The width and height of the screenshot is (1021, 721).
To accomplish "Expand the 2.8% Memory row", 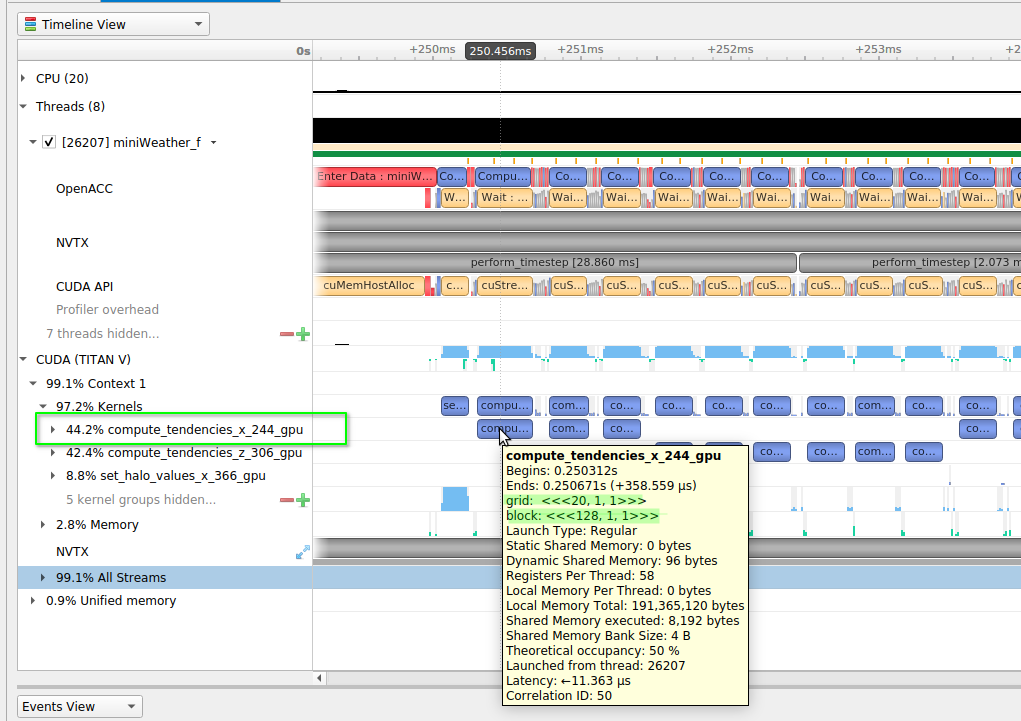I will click(x=43, y=525).
